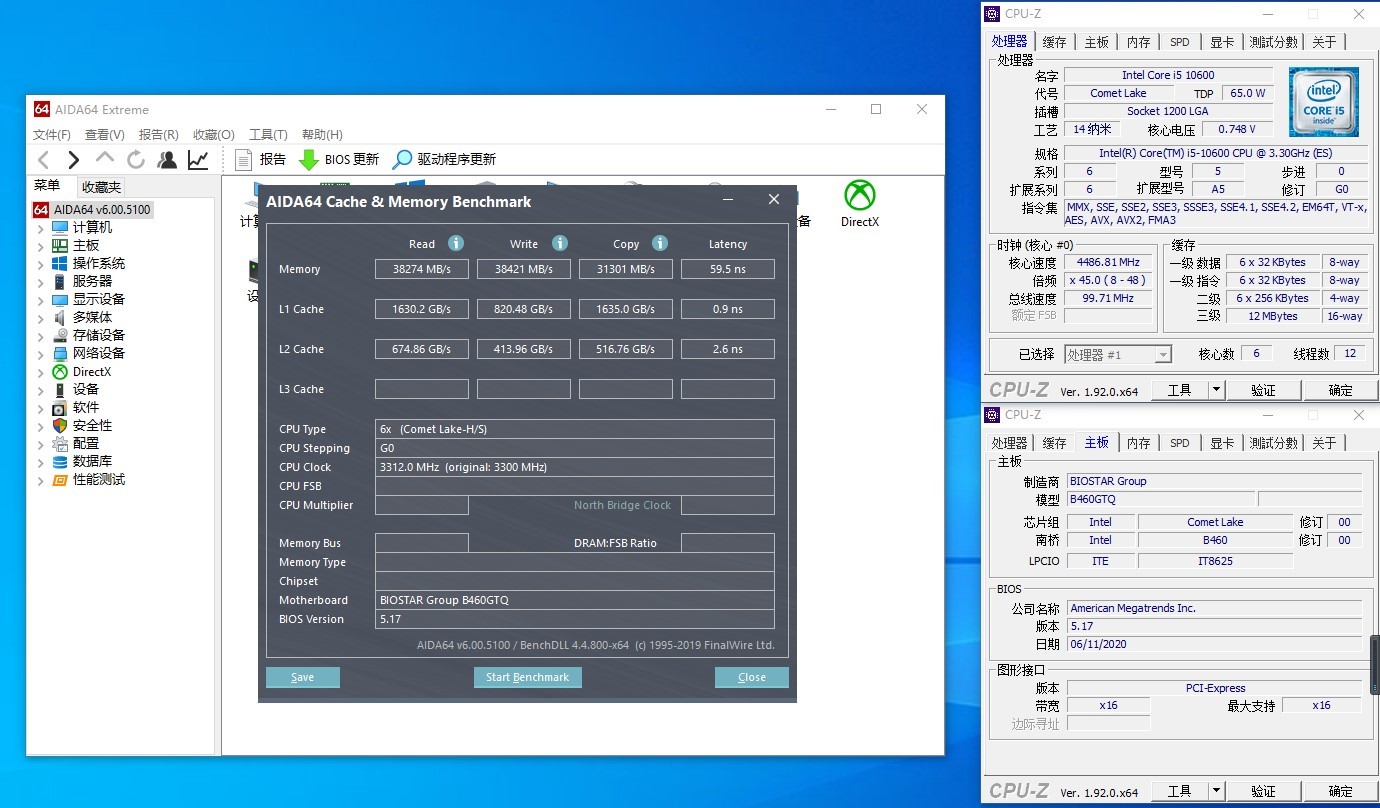Open the 帮助(H) menu

click(x=322, y=134)
